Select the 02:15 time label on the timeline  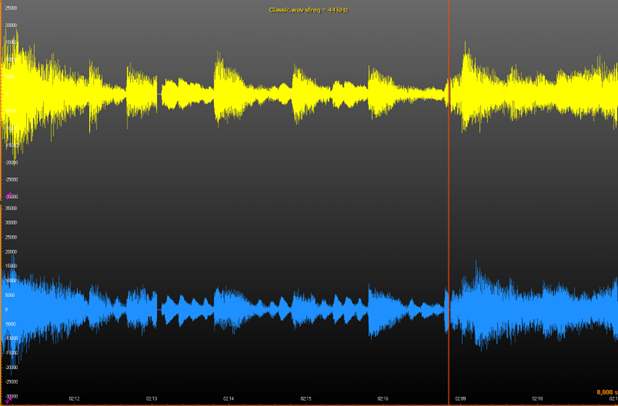pyautogui.click(x=306, y=399)
